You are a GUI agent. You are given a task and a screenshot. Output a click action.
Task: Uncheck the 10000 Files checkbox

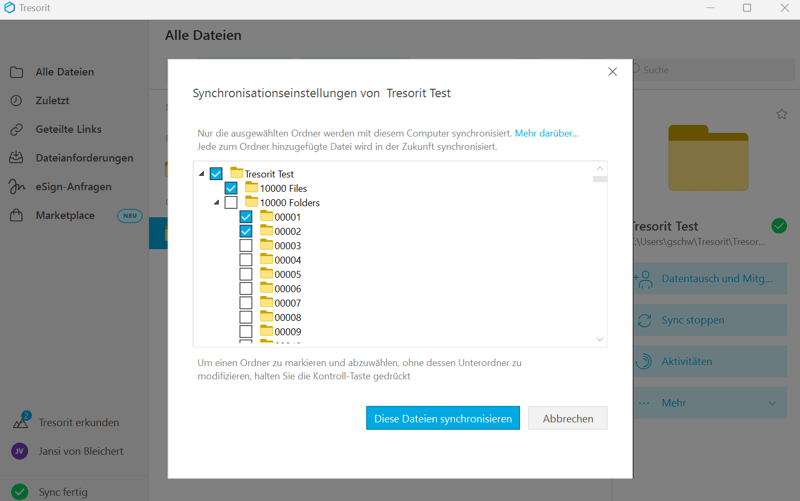click(231, 188)
